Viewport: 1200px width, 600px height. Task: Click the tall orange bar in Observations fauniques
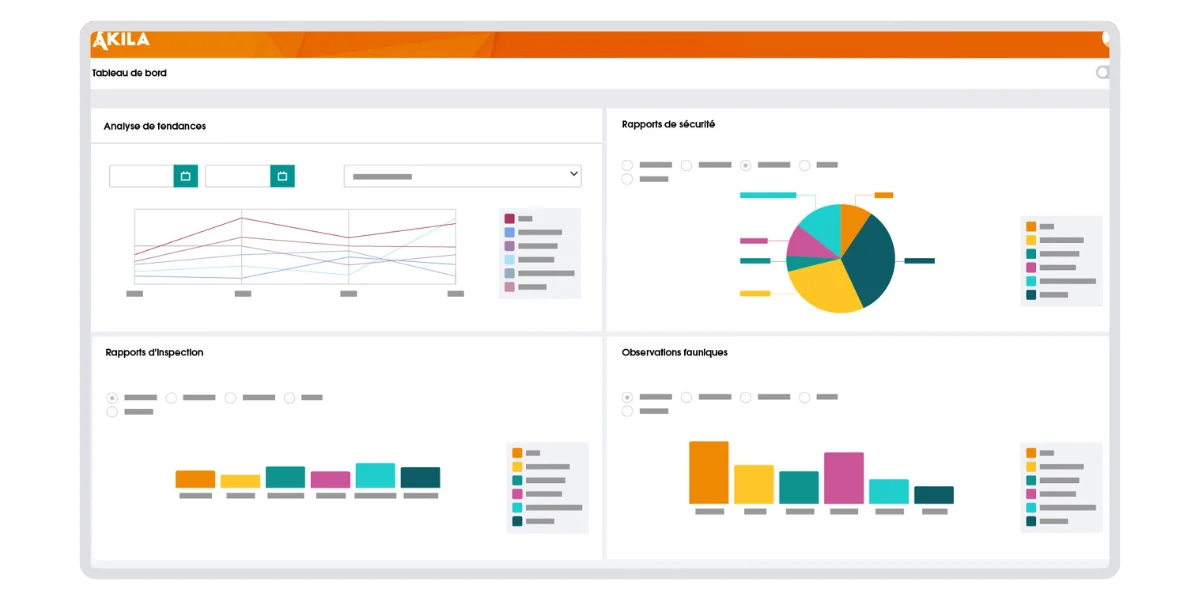[x=709, y=472]
